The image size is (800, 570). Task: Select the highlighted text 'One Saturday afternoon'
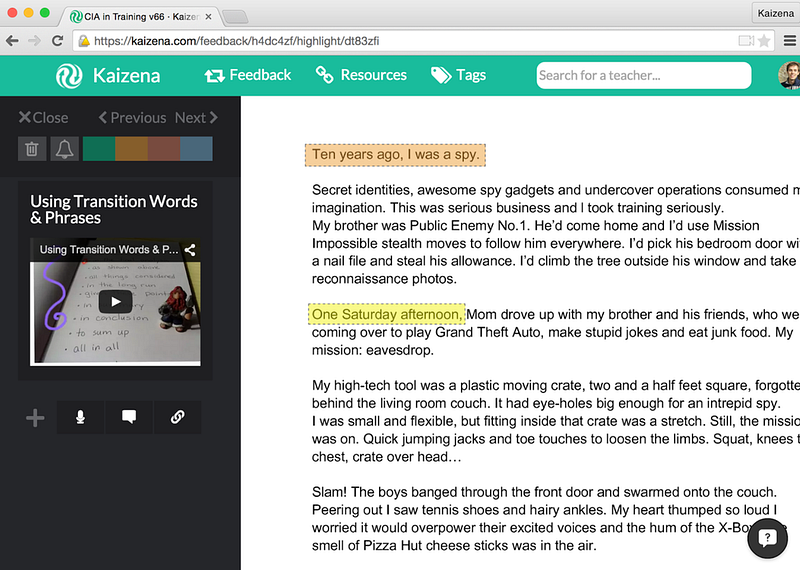click(386, 315)
